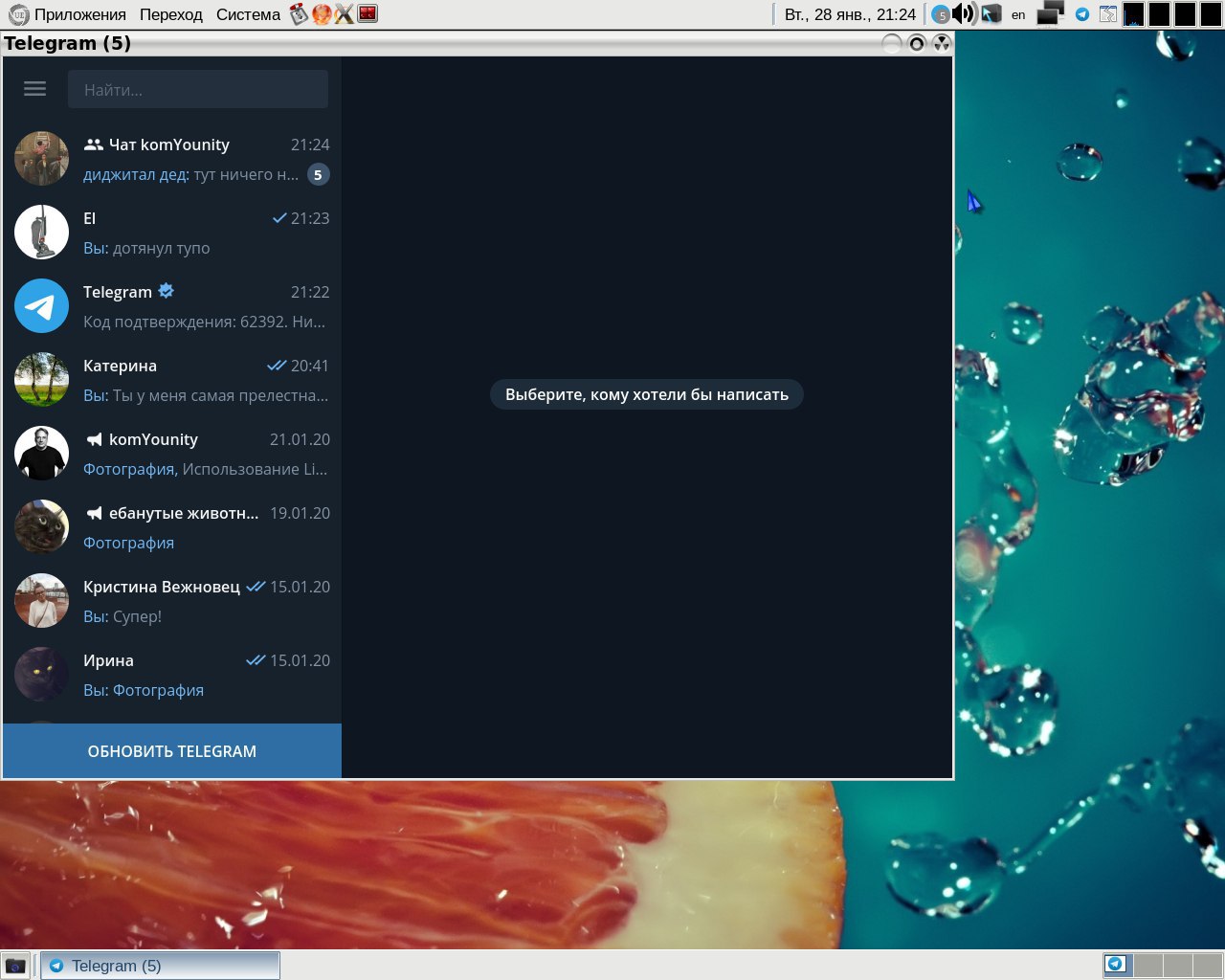Open the Telegram service notifications chat

172,306
